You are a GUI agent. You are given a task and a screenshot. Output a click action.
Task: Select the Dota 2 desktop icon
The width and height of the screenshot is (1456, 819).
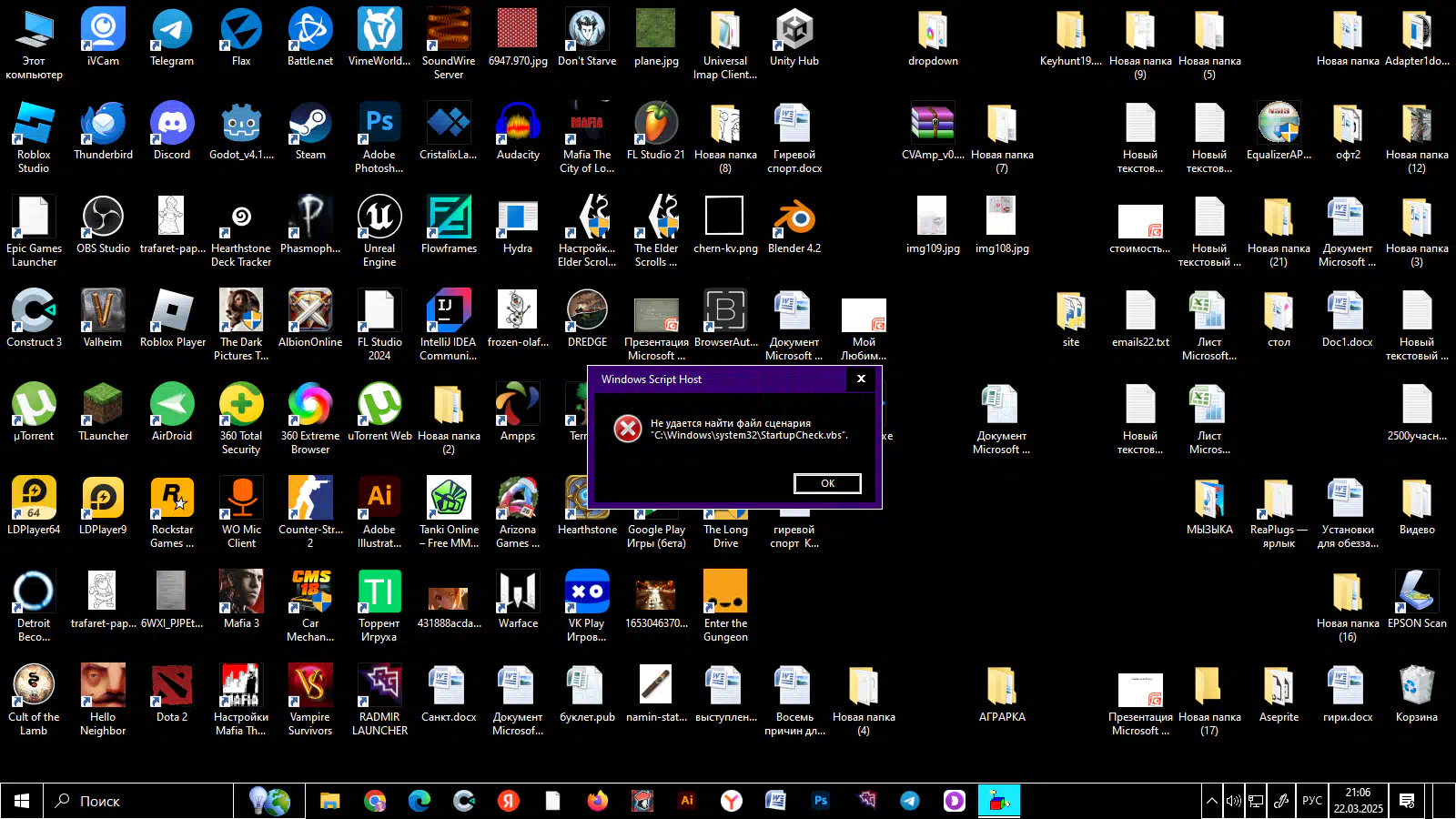pyautogui.click(x=172, y=694)
